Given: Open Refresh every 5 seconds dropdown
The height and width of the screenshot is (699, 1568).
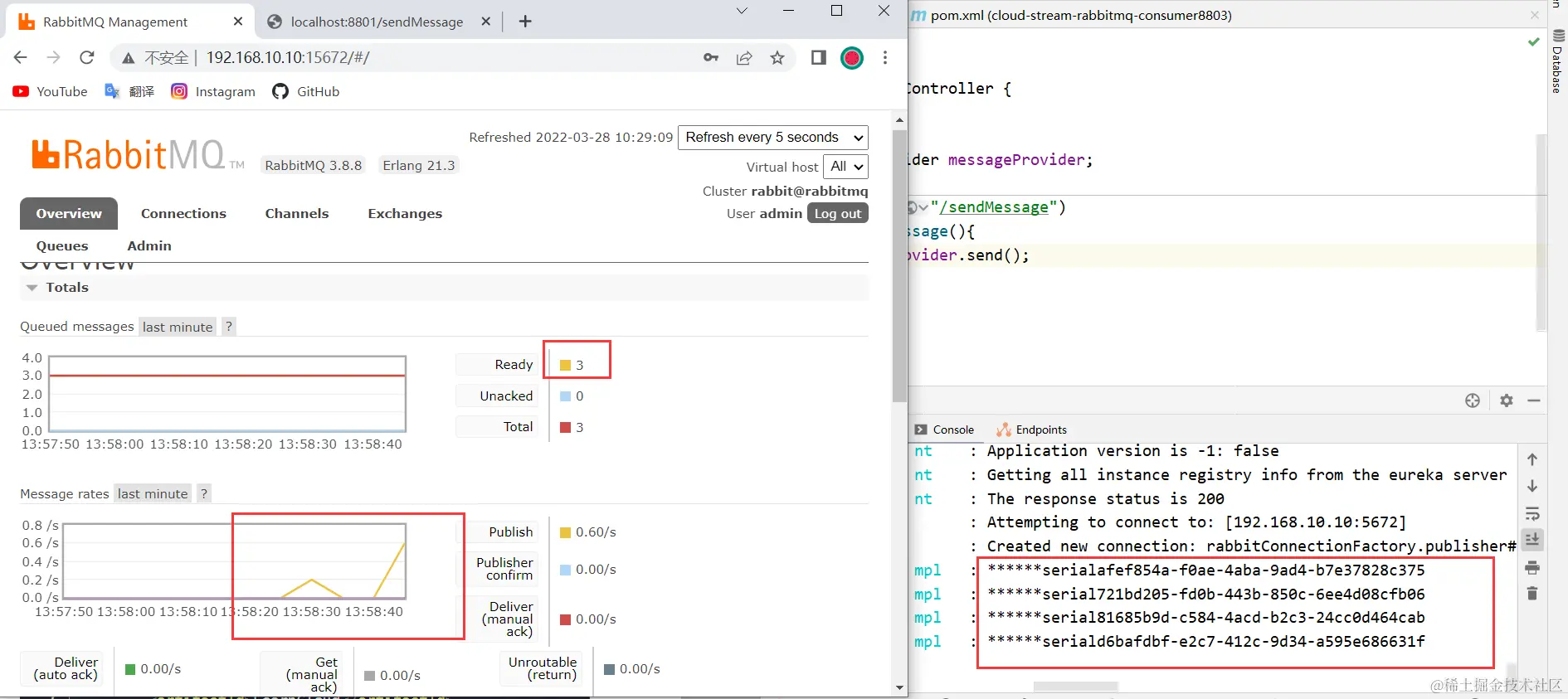Looking at the screenshot, I should coord(773,138).
